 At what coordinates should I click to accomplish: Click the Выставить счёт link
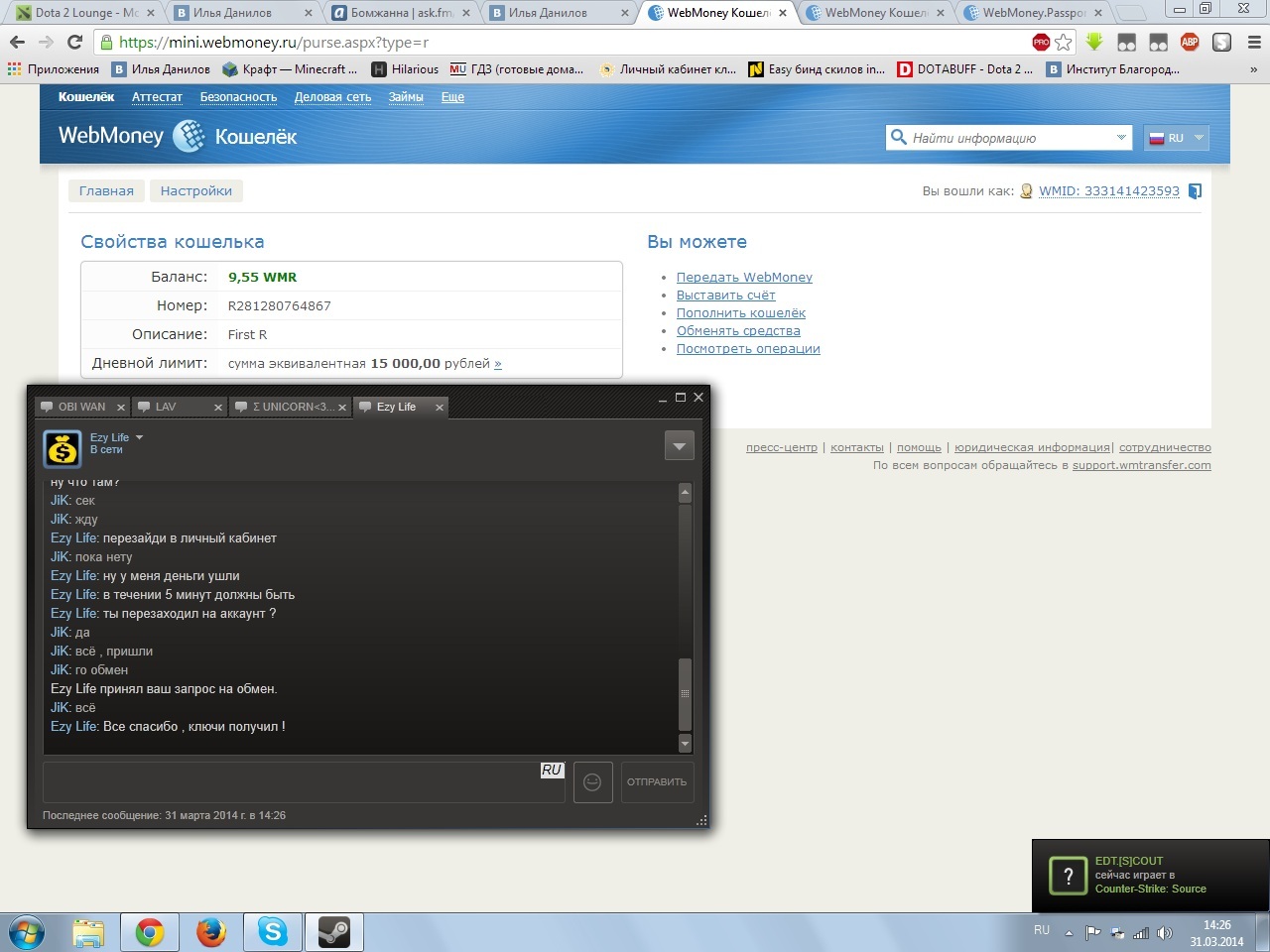[x=726, y=296]
